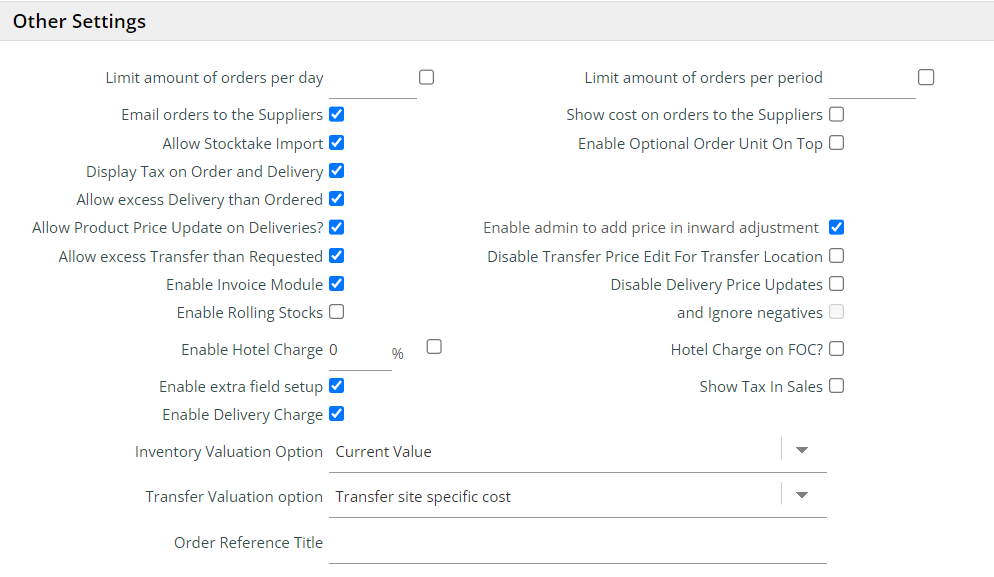This screenshot has height=577, width=994.
Task: Enable Rolling Stocks checkbox
Action: 337,312
